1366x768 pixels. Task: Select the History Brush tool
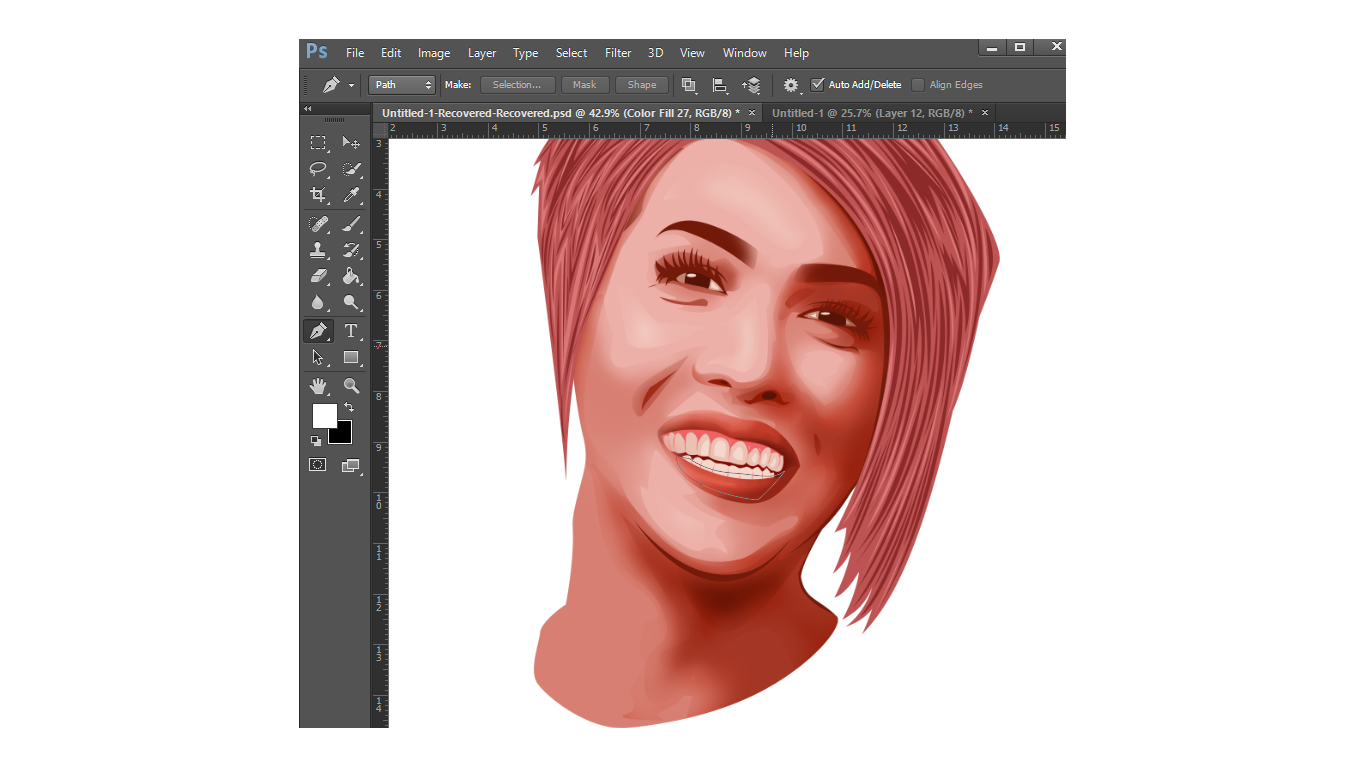(x=351, y=250)
